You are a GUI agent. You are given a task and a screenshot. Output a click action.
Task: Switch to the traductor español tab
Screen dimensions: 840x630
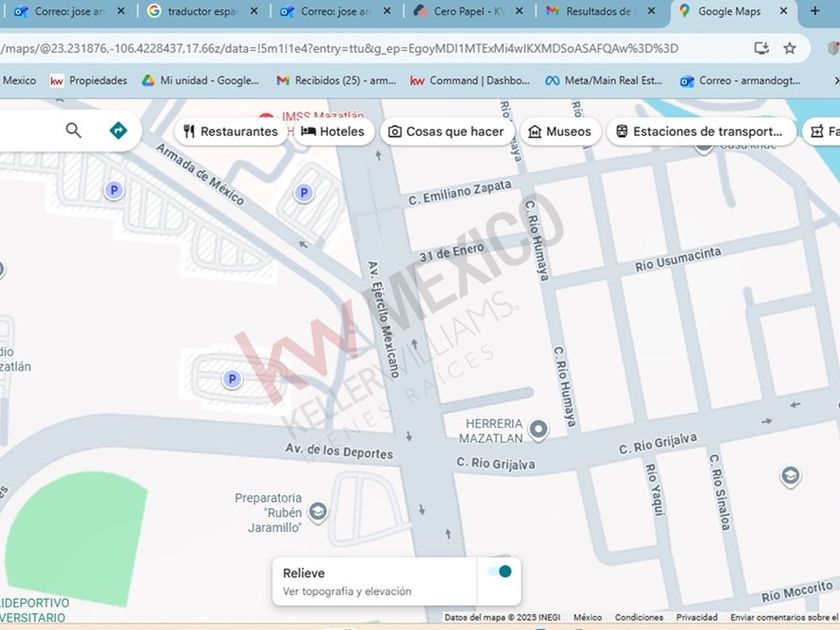[203, 12]
